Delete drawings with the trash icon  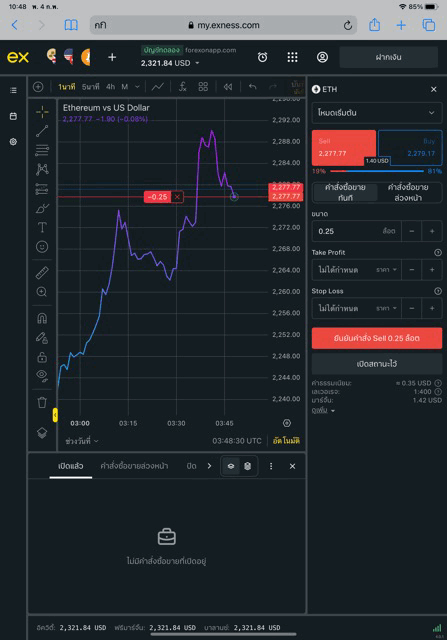point(42,402)
